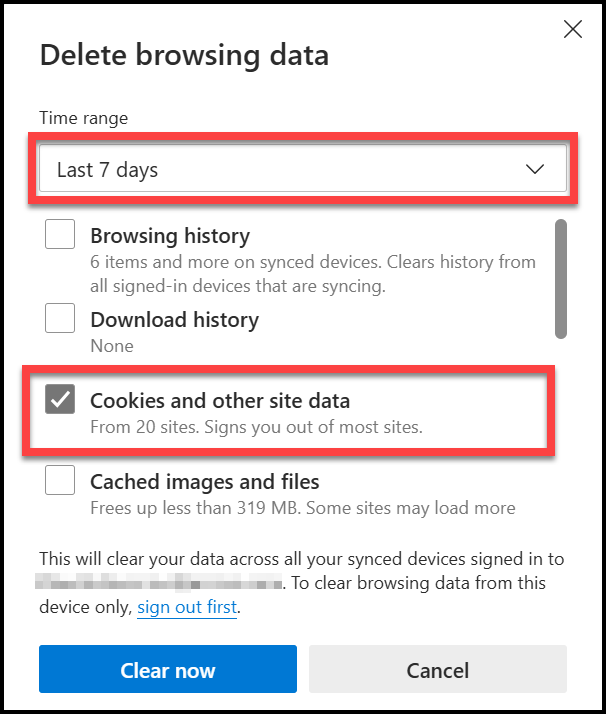Tick the Browsing history checkbox
The image size is (606, 714).
(x=60, y=236)
